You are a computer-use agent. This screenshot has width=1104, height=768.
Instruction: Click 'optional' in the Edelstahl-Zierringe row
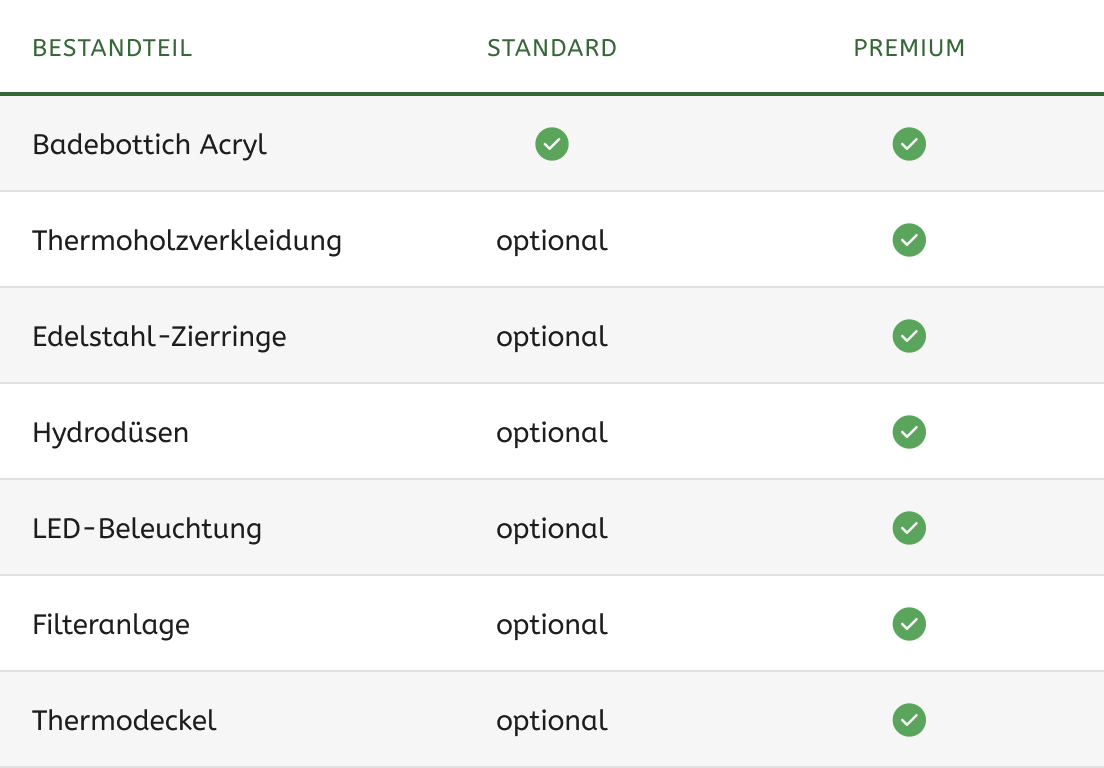552,337
